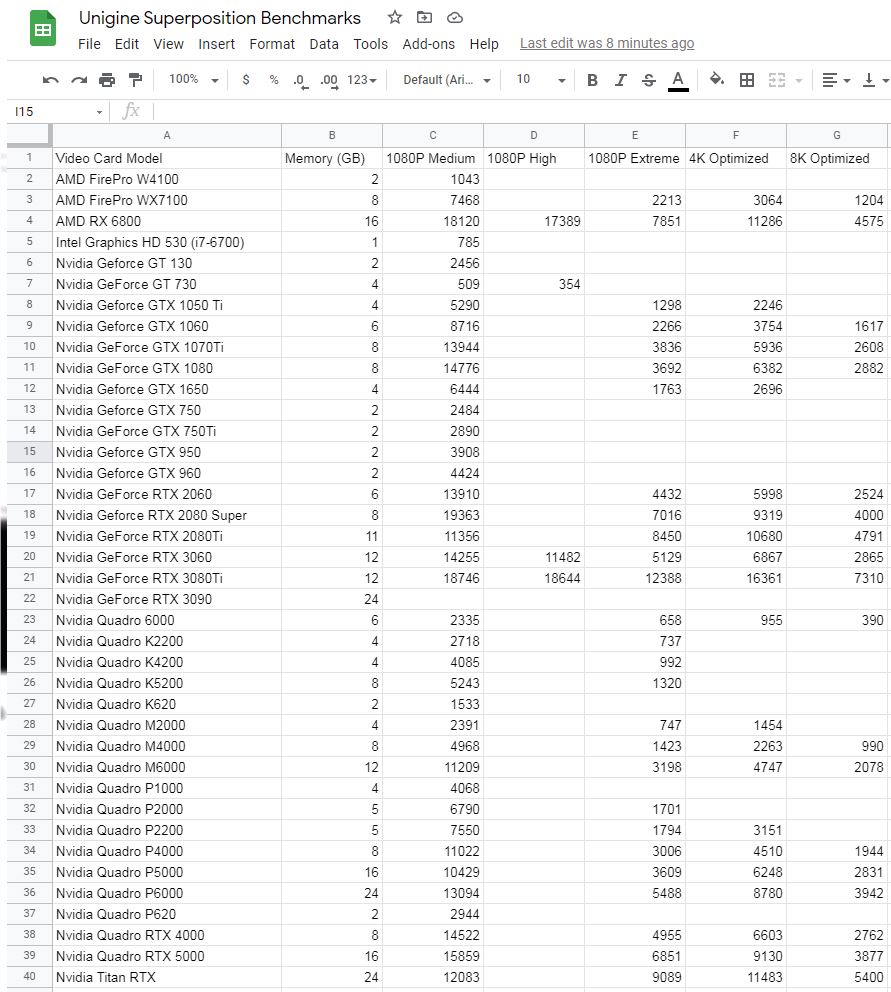Select row 22 header
891x992 pixels.
coord(29,598)
